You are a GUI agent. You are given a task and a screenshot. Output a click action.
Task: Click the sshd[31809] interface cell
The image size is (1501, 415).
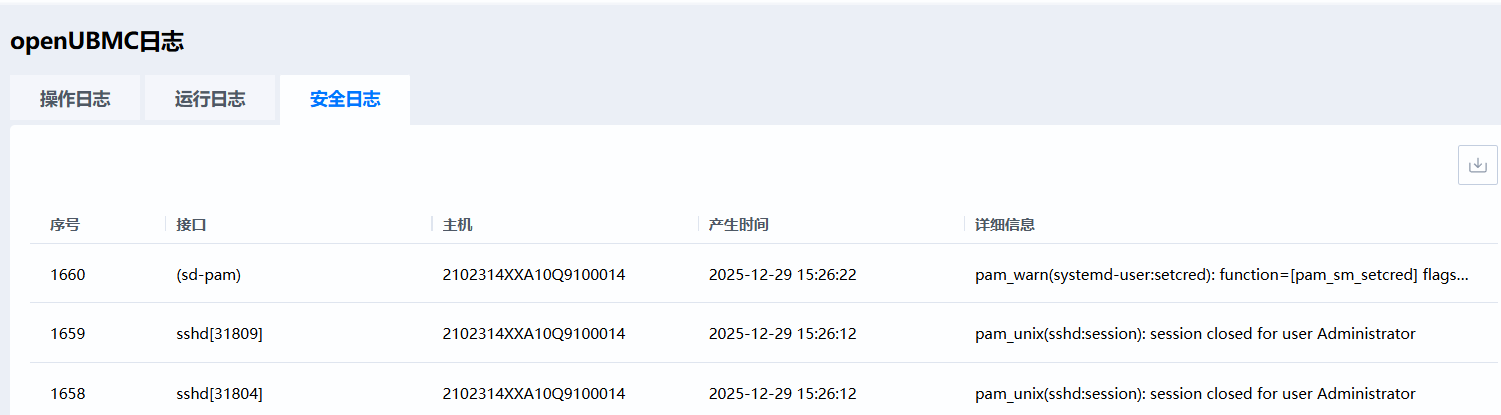tap(219, 333)
